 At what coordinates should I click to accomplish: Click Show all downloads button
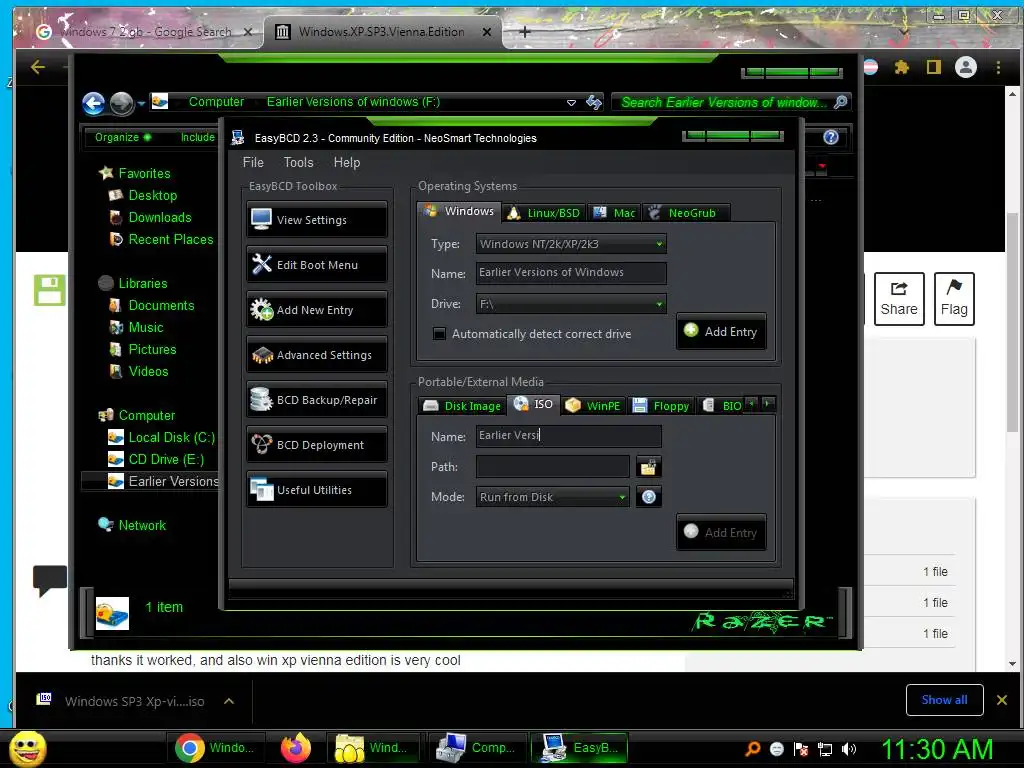(944, 700)
